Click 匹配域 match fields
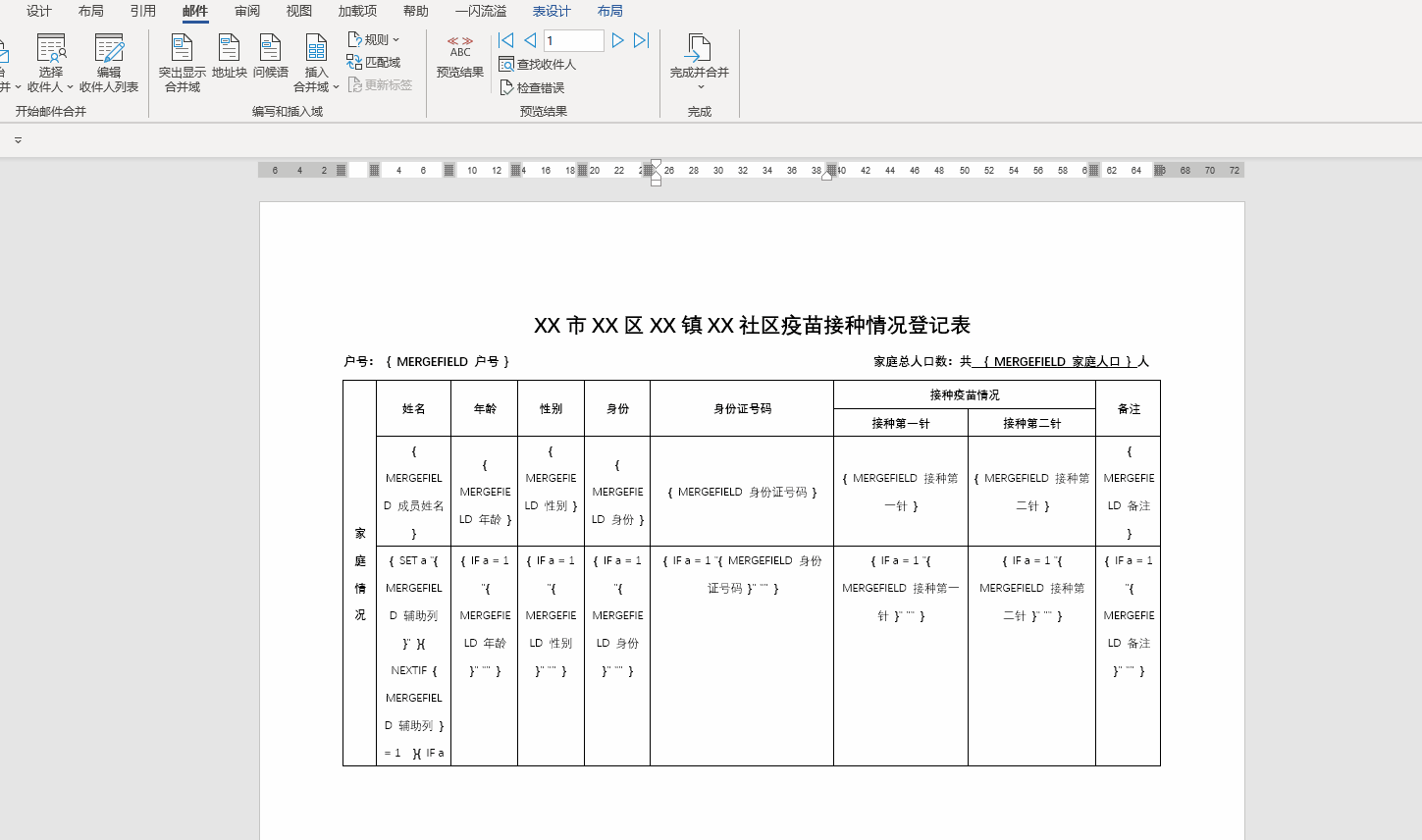The width and height of the screenshot is (1422, 840). (373, 62)
